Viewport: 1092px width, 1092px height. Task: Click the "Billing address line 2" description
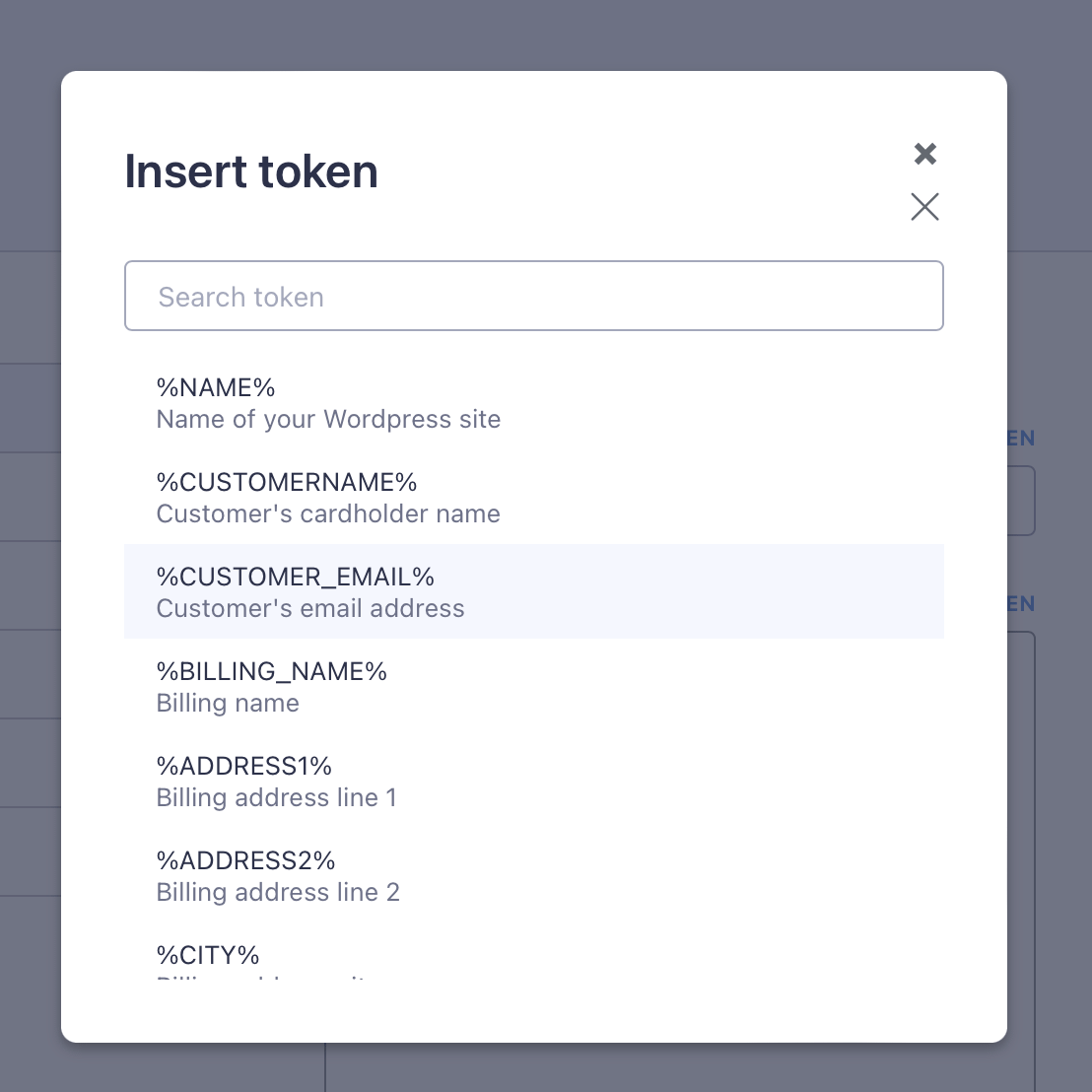point(278,892)
